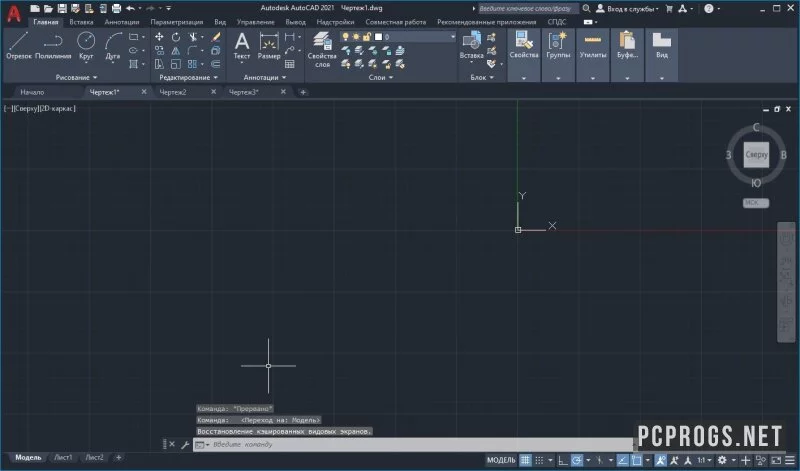Toggle the layer lock padlock icon

[x=366, y=37]
